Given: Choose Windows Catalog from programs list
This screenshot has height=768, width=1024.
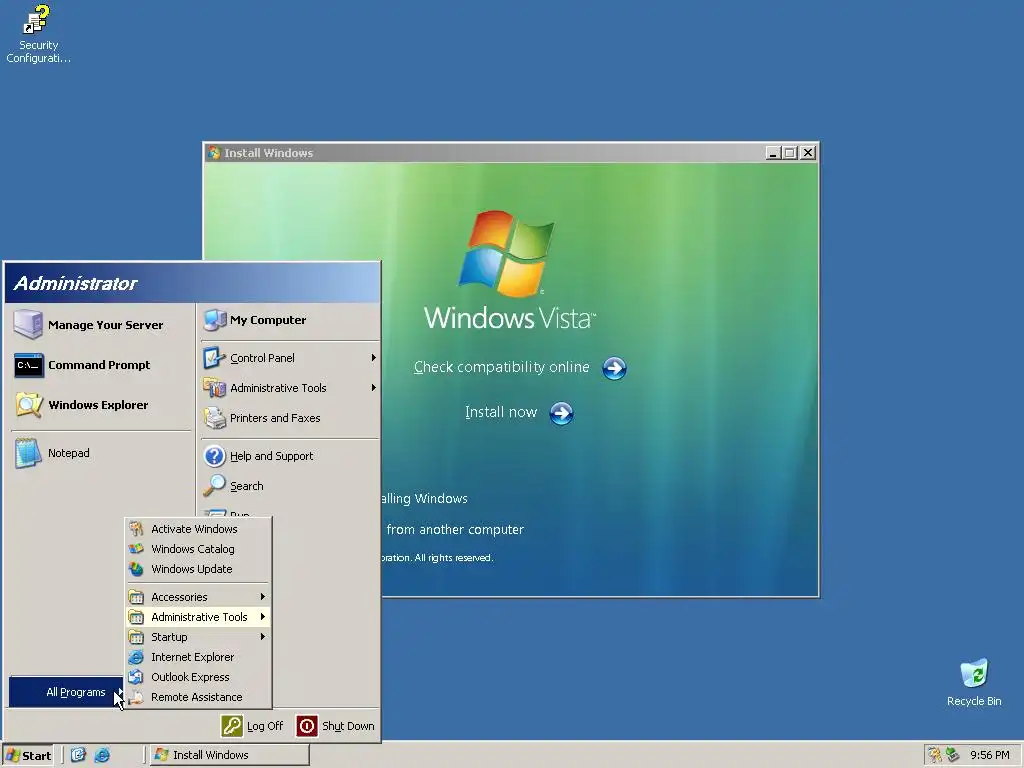Looking at the screenshot, I should [193, 549].
